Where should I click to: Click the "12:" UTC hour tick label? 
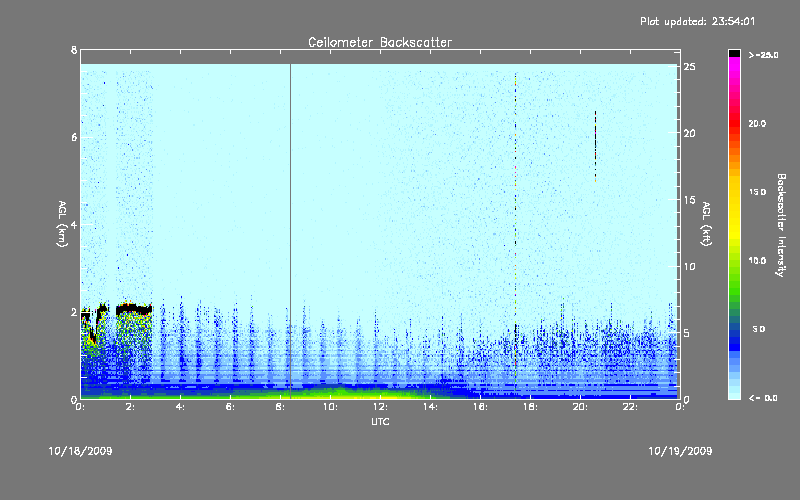click(x=381, y=407)
